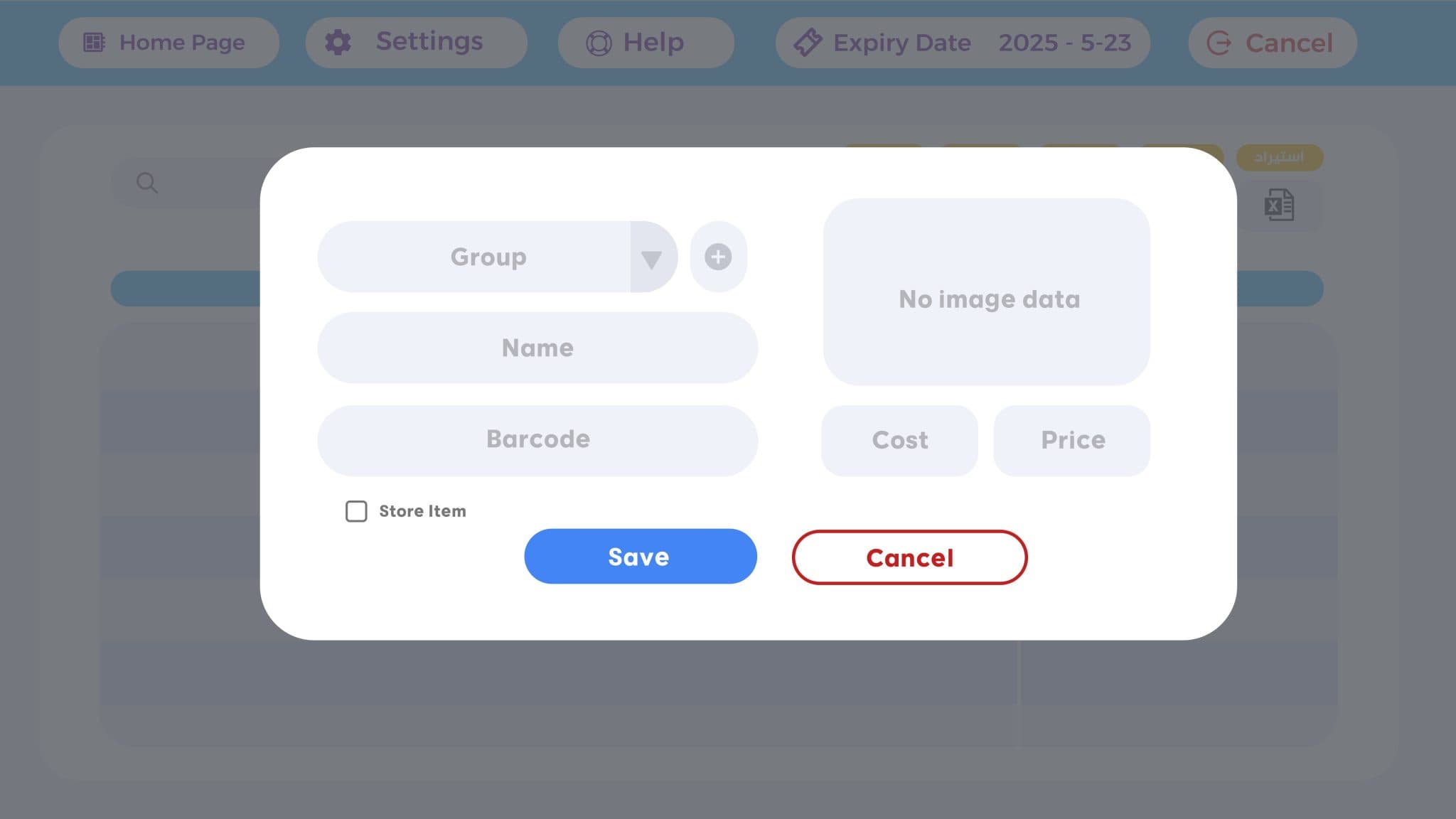Click the Home Page grid icon
The height and width of the screenshot is (819, 1456).
(x=94, y=43)
